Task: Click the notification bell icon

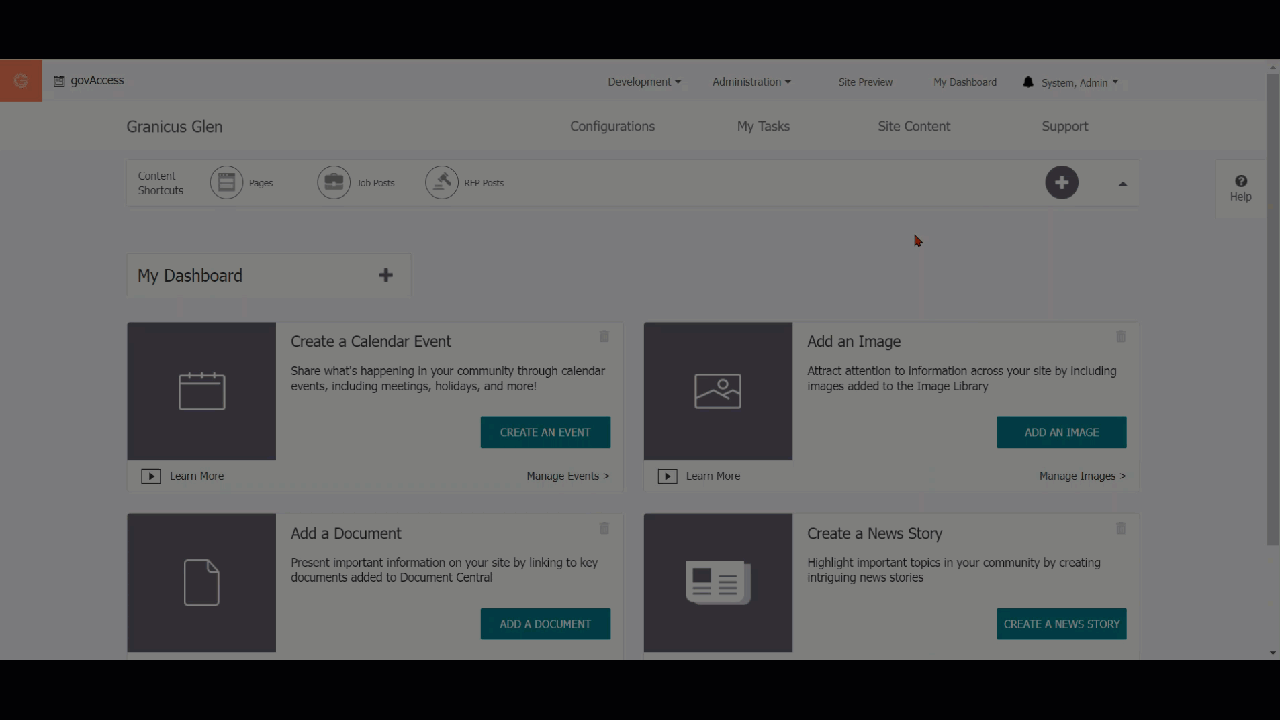Action: click(x=1028, y=82)
